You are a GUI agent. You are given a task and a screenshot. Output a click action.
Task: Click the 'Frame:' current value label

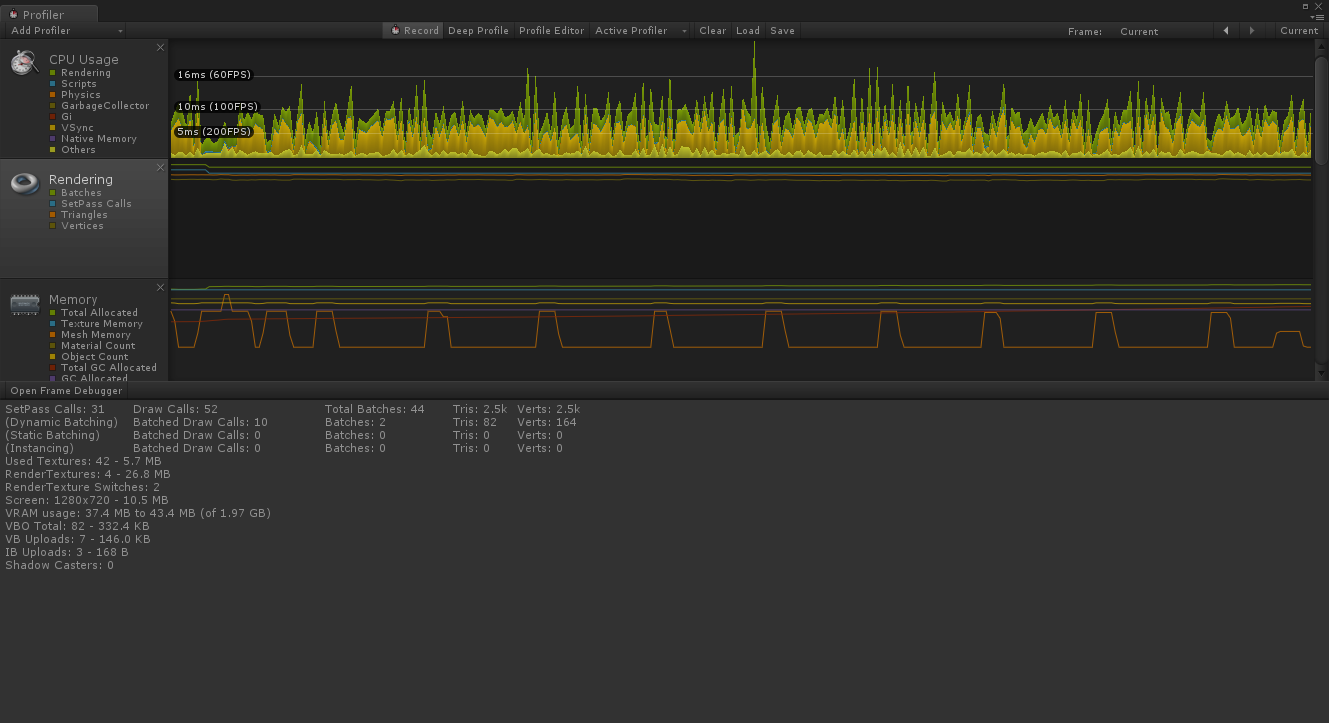[1139, 31]
